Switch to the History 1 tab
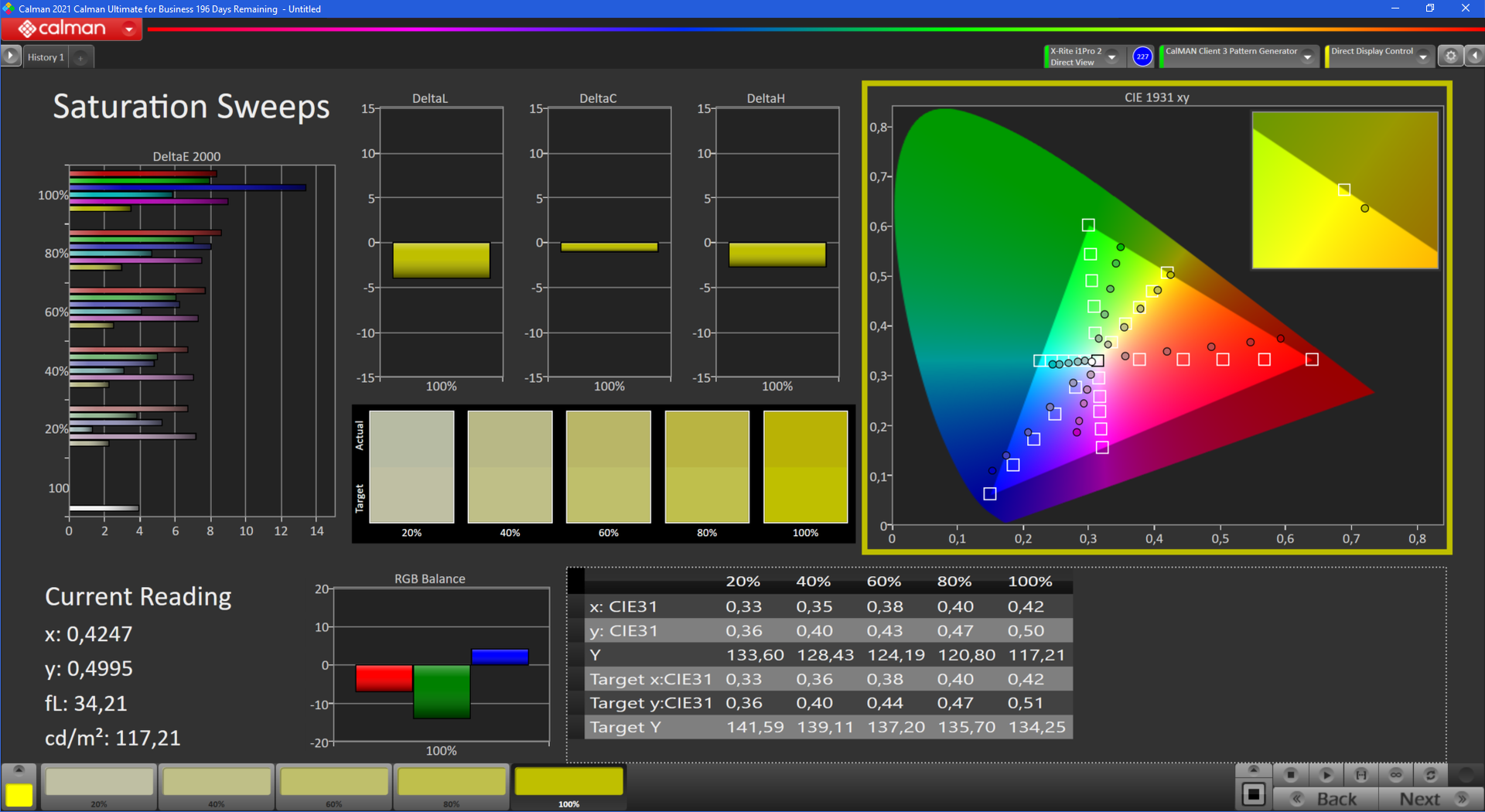1485x812 pixels. tap(46, 57)
